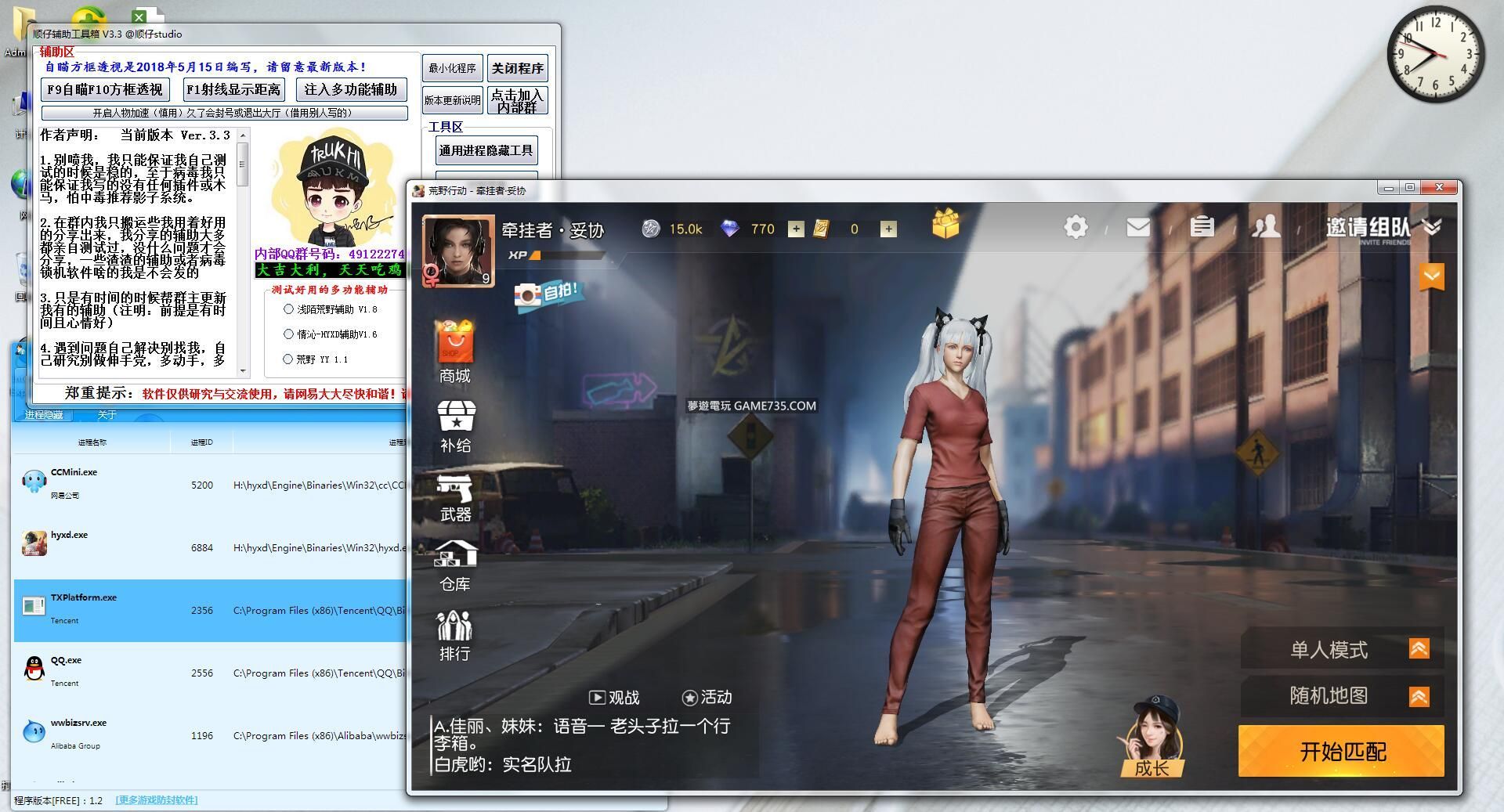
Task: Click the down arrow of the 作者声明 scrollbar
Action: point(242,370)
